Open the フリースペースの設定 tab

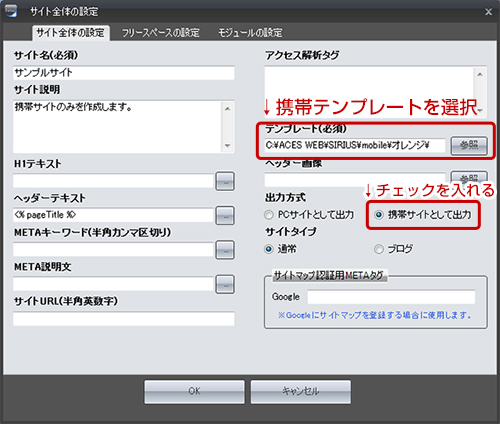tap(160, 33)
